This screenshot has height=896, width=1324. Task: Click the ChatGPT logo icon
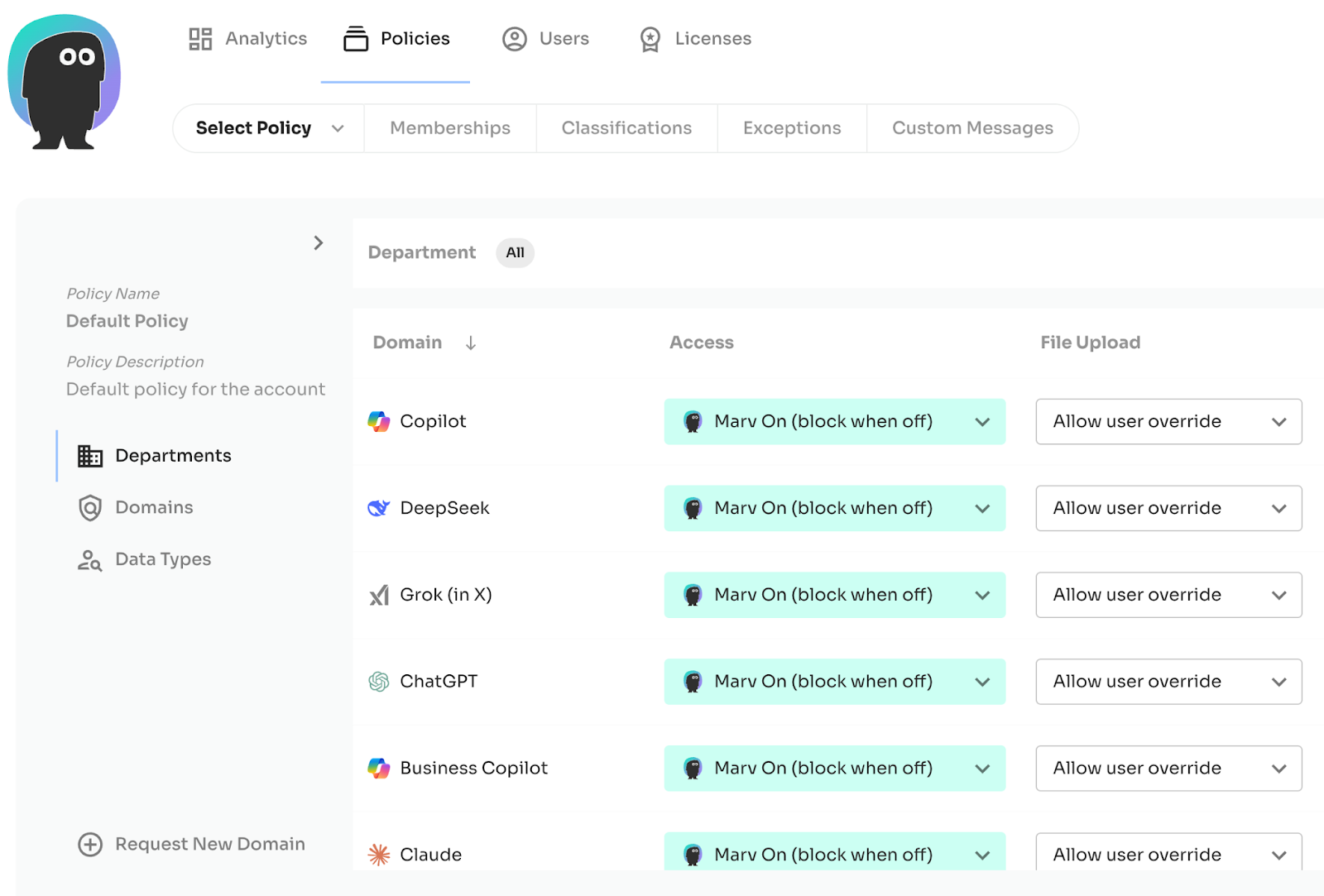click(x=379, y=682)
